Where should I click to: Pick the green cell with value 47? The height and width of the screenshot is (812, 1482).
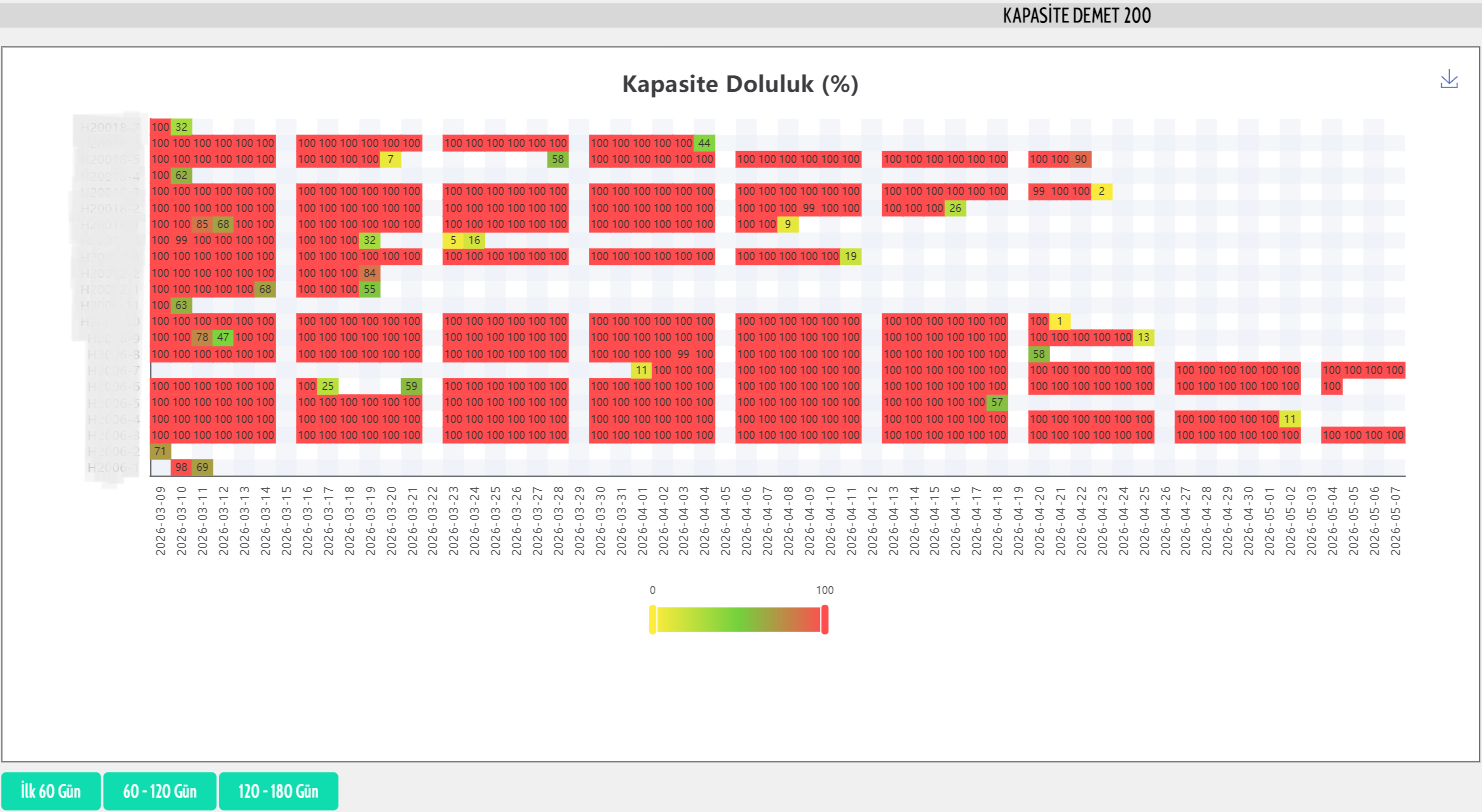[x=223, y=338]
